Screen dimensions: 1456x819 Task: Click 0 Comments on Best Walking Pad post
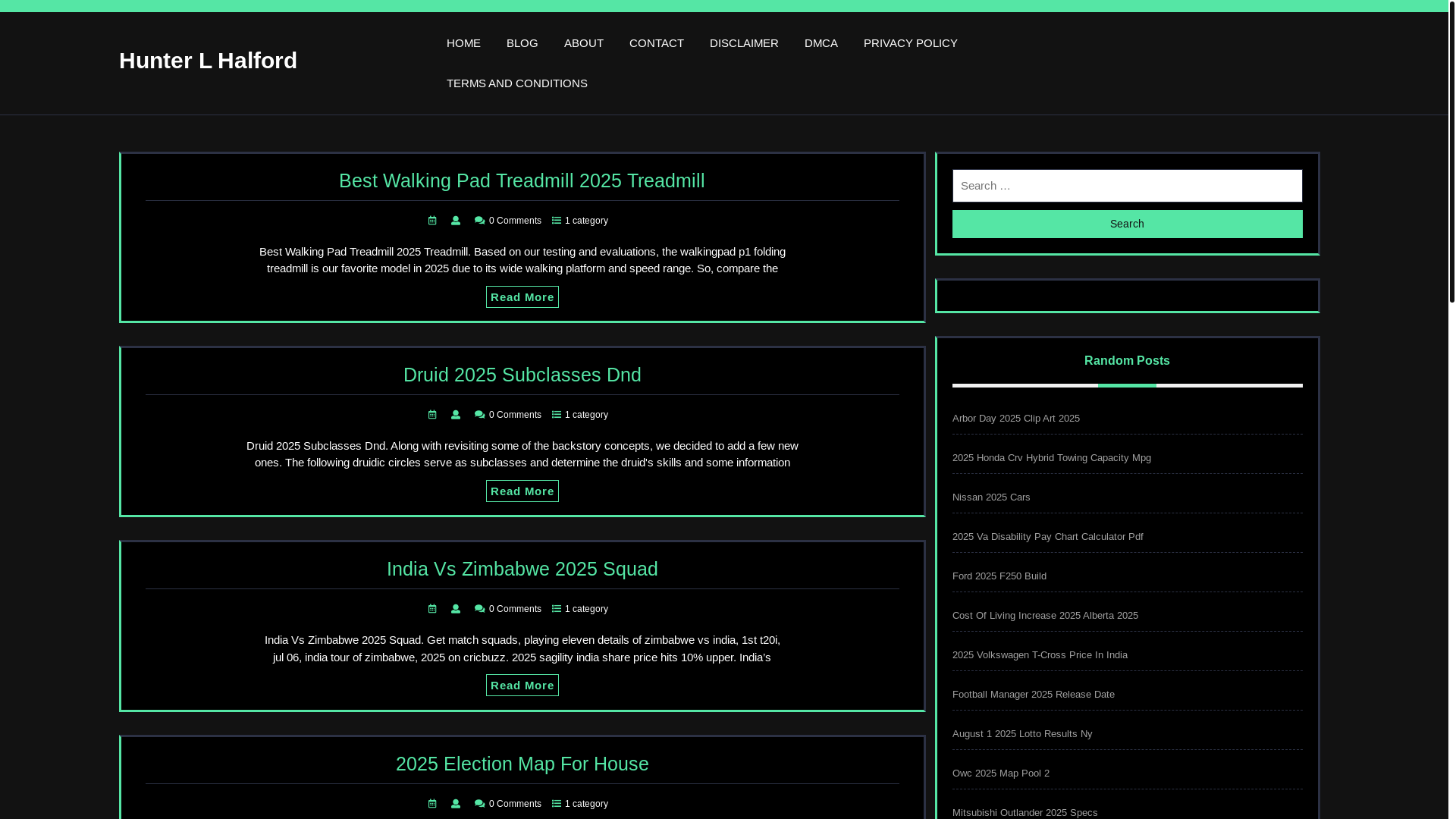pyautogui.click(x=515, y=221)
